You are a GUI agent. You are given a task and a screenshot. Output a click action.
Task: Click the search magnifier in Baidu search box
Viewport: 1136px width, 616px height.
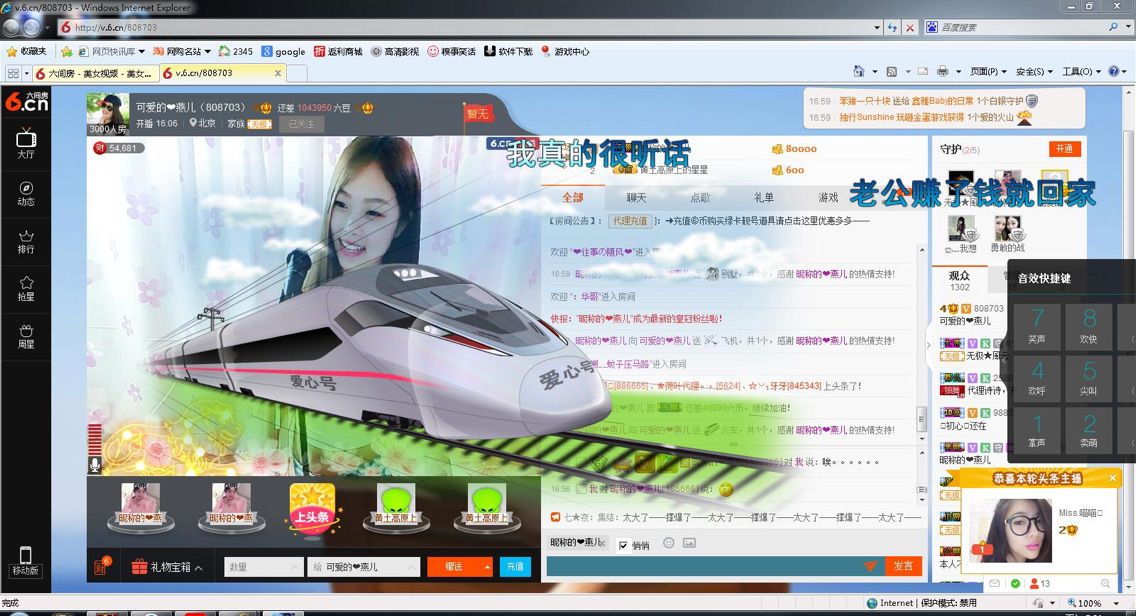pos(1113,27)
